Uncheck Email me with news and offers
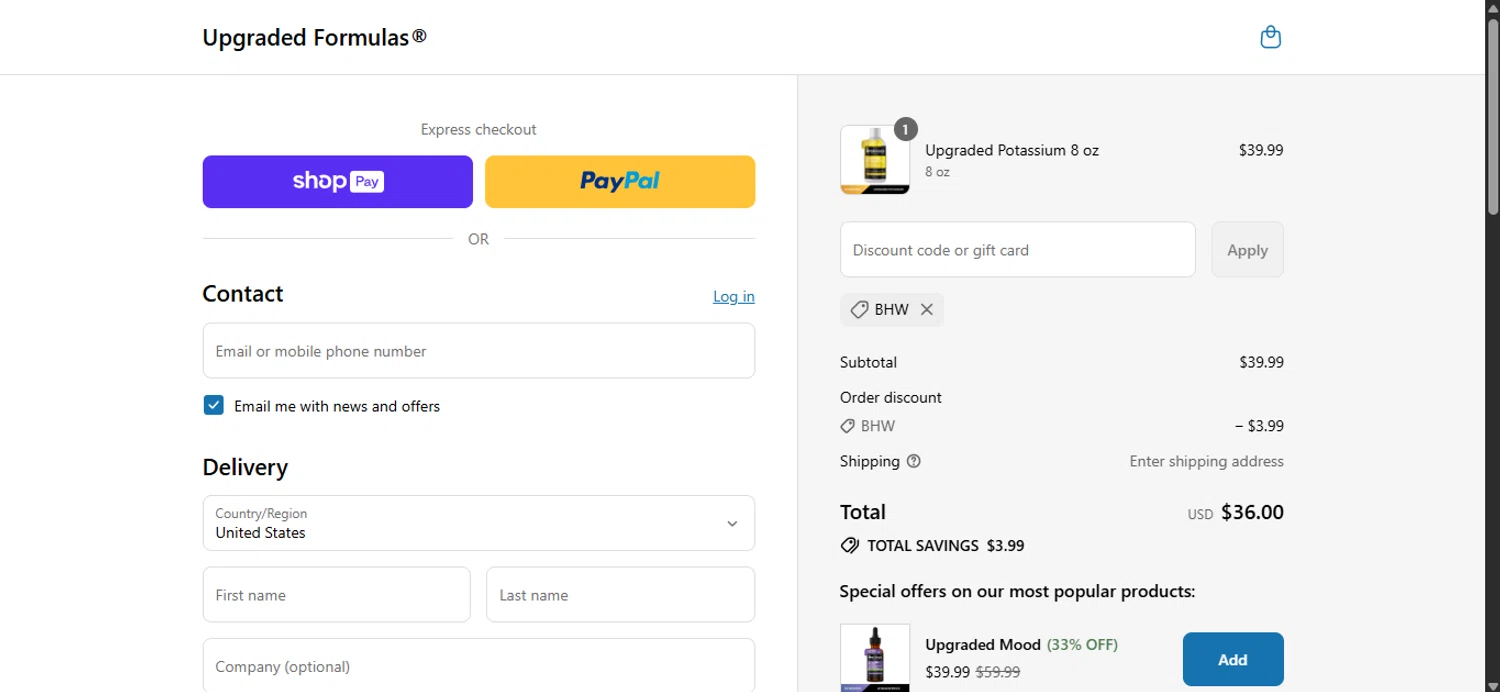The height and width of the screenshot is (692, 1500). 213,405
